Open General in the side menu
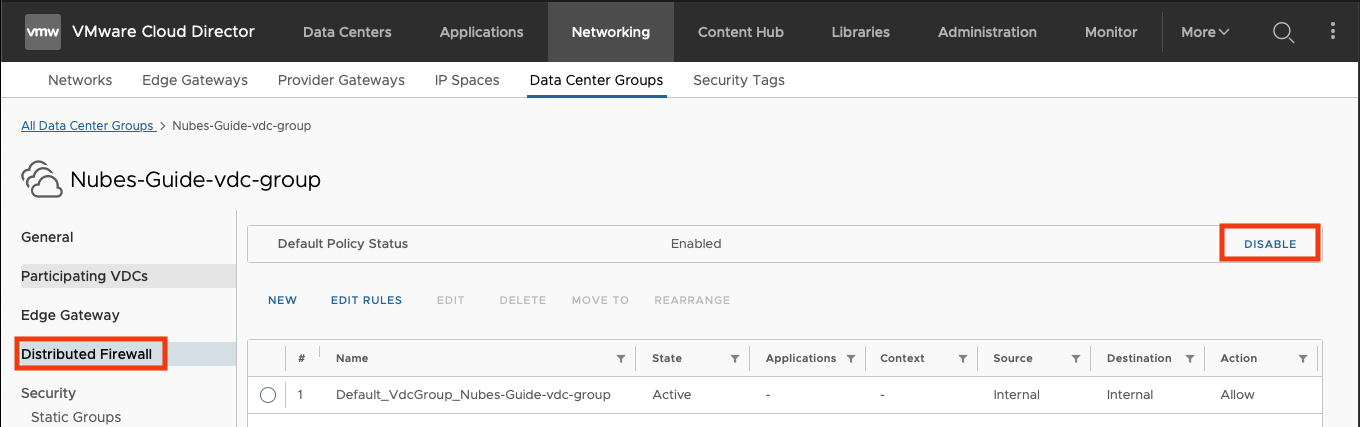This screenshot has width=1360, height=427. click(47, 237)
